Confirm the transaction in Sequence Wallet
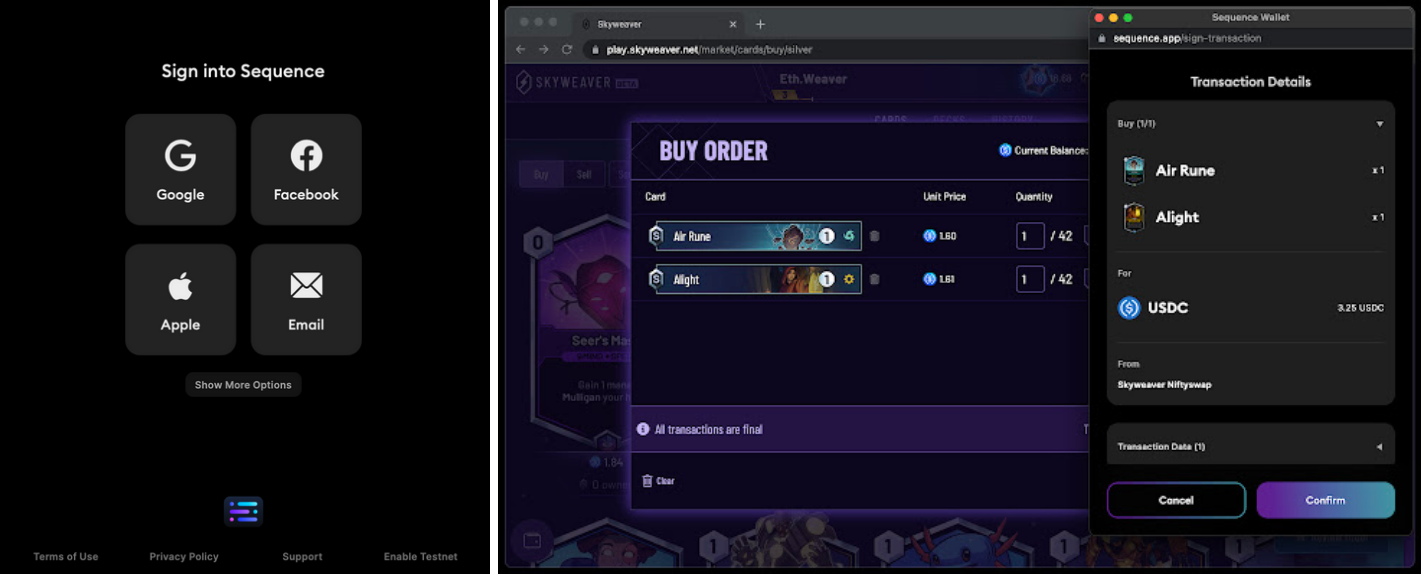Screen dimensions: 1421x574 coord(1325,500)
